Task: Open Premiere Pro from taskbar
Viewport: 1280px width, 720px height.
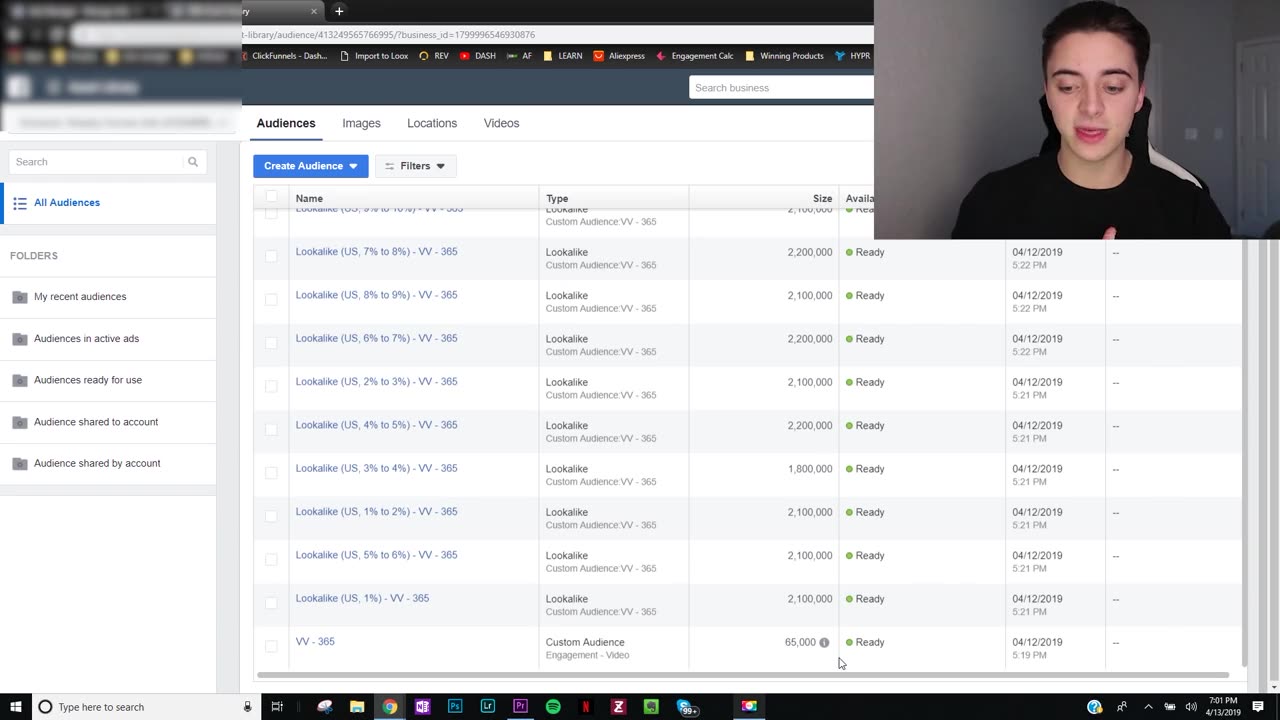Action: 520,707
